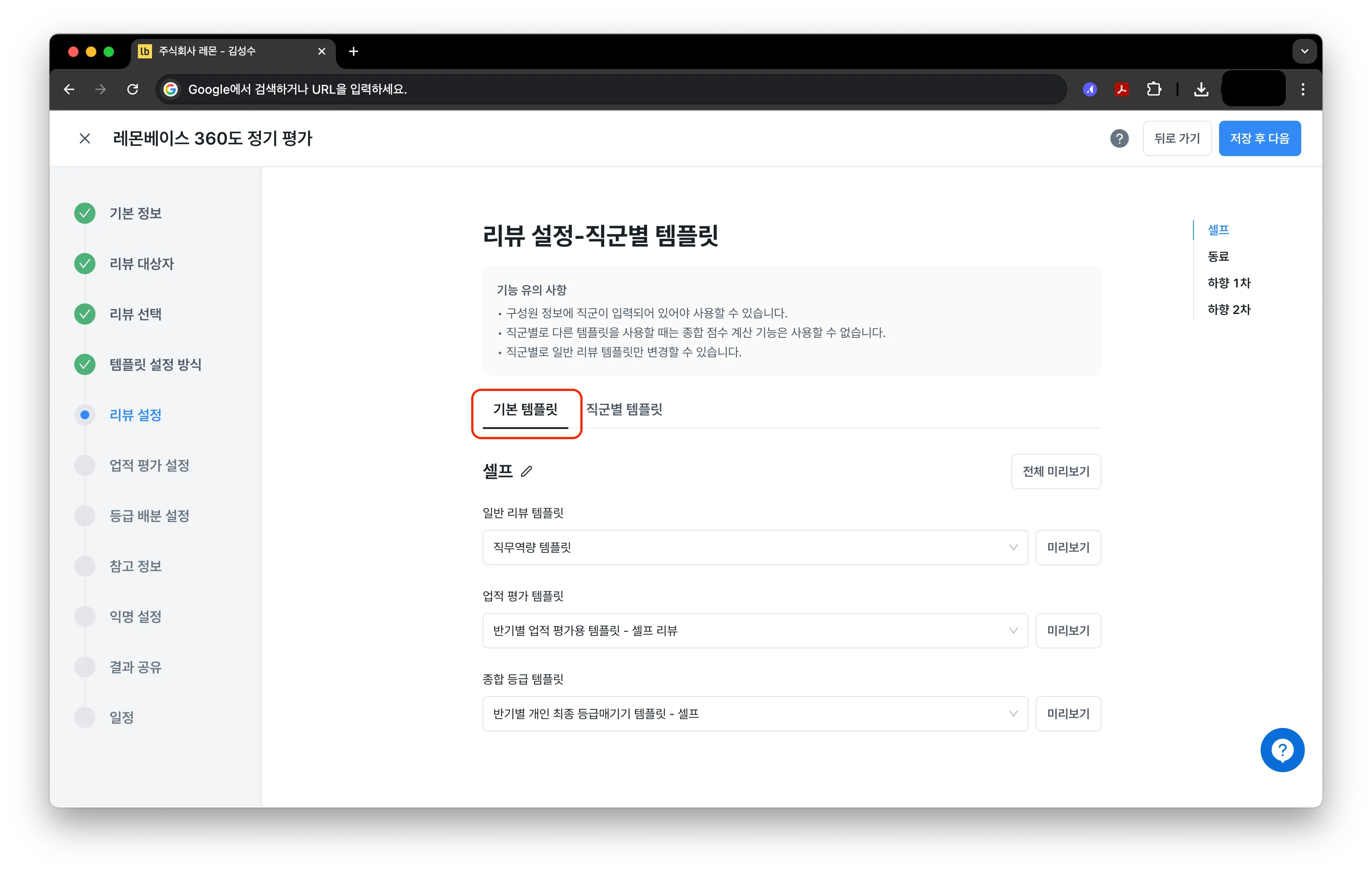Open the Chrome three-dot menu
The height and width of the screenshot is (873, 1372).
(1303, 89)
